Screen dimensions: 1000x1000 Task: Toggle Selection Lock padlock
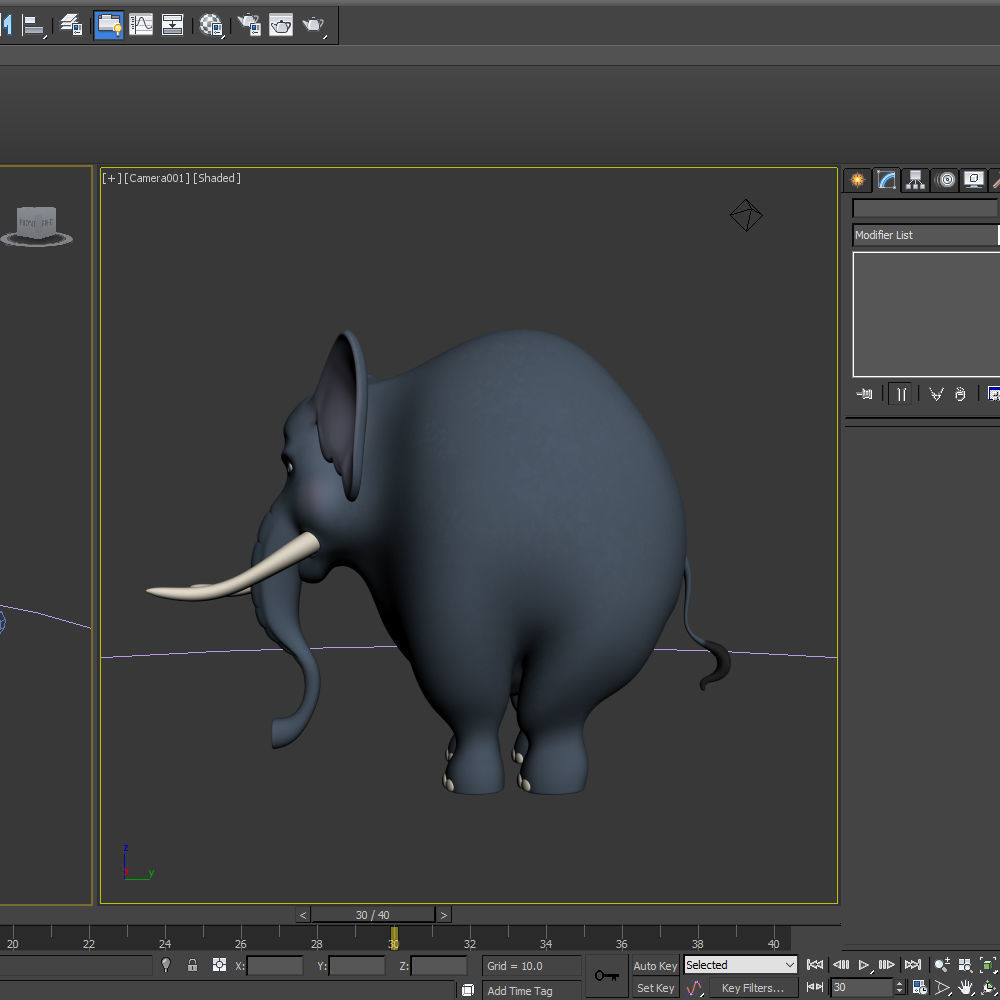(192, 965)
